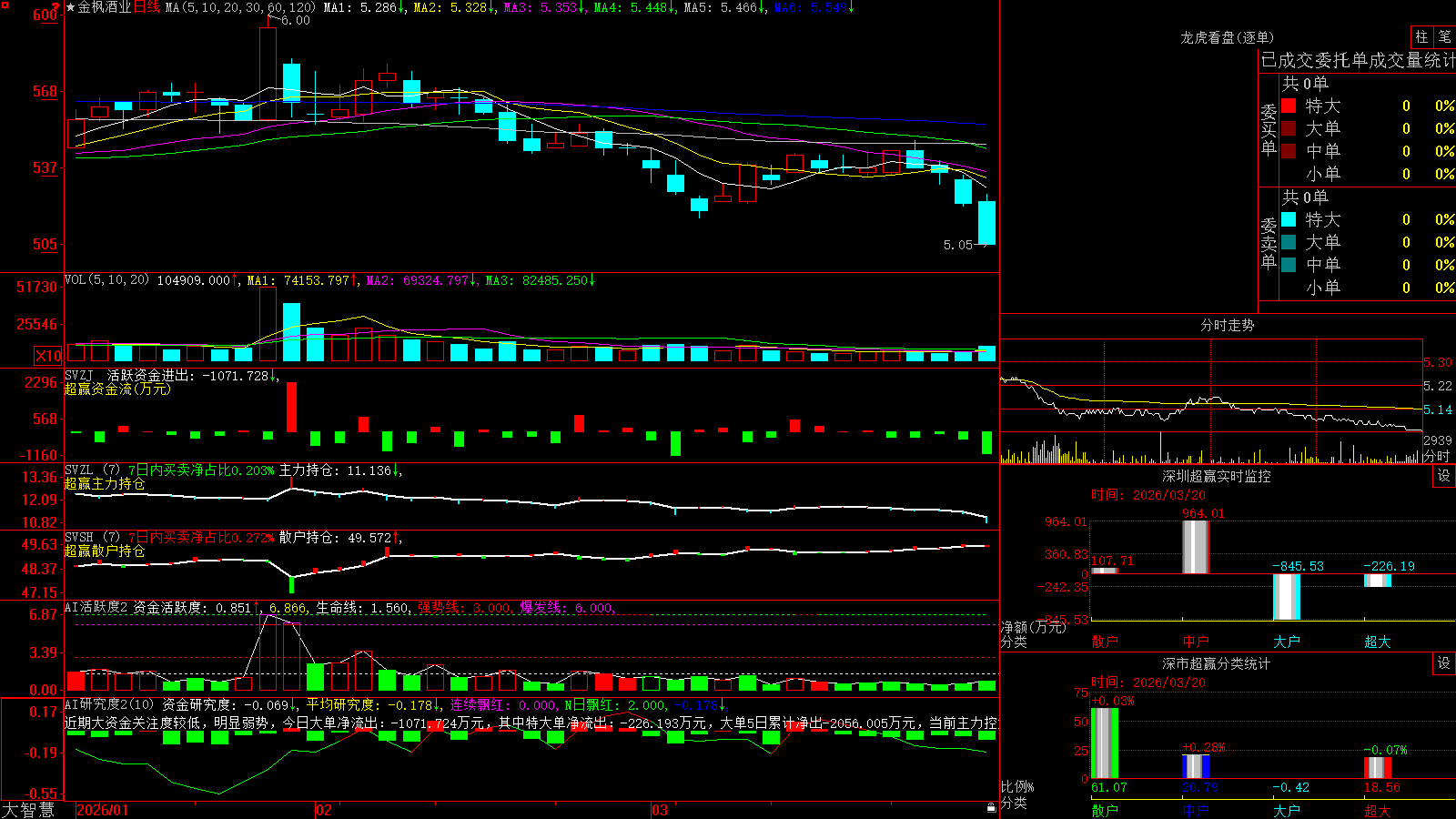
Task: Click the MA1: 5.286 readout
Action: (x=364, y=7)
